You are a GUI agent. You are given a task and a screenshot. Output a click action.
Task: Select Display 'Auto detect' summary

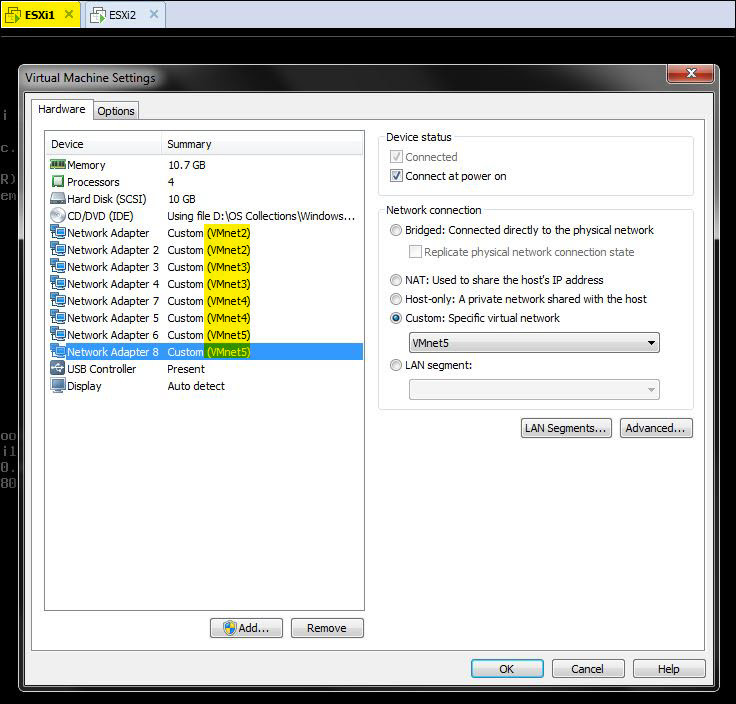tap(196, 386)
